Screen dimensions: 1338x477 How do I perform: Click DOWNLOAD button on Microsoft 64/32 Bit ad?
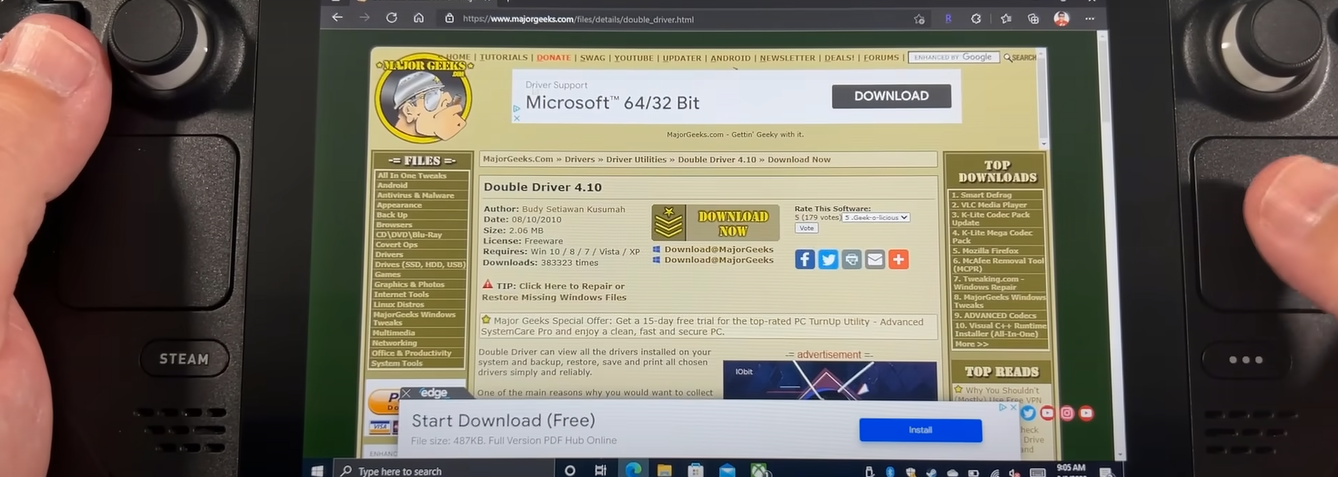891,96
